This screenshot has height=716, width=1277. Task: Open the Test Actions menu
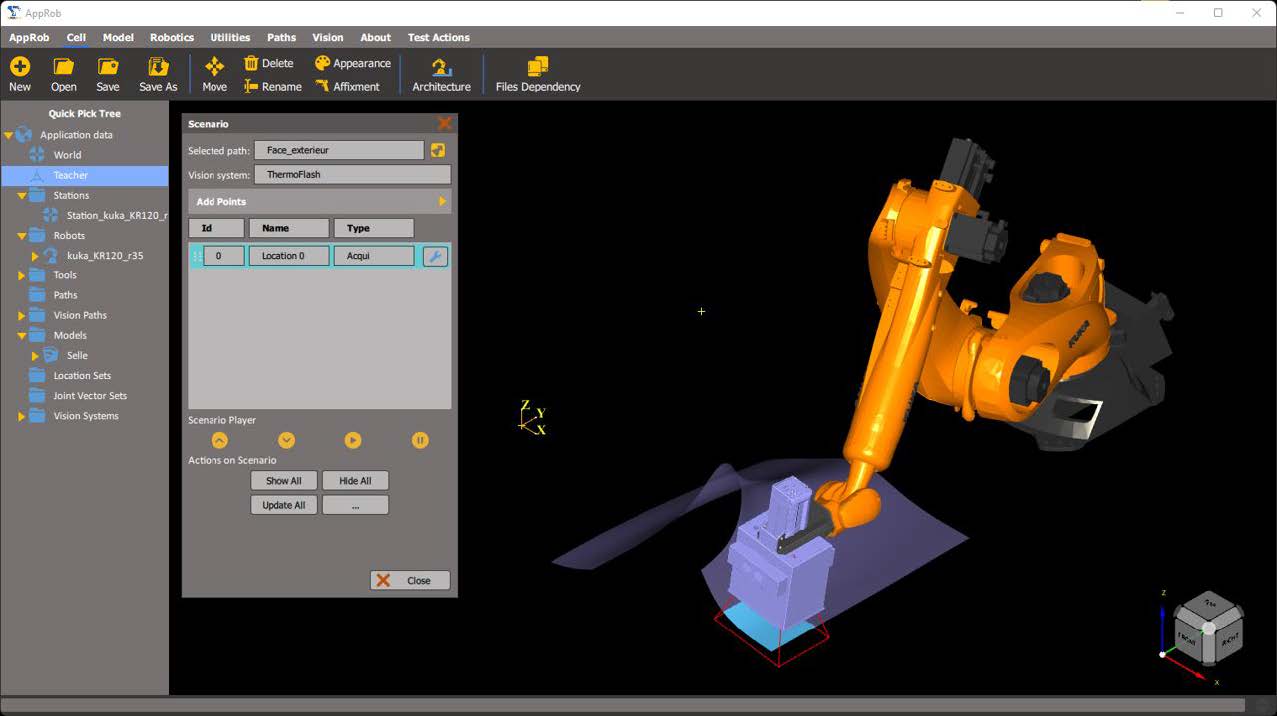[438, 37]
